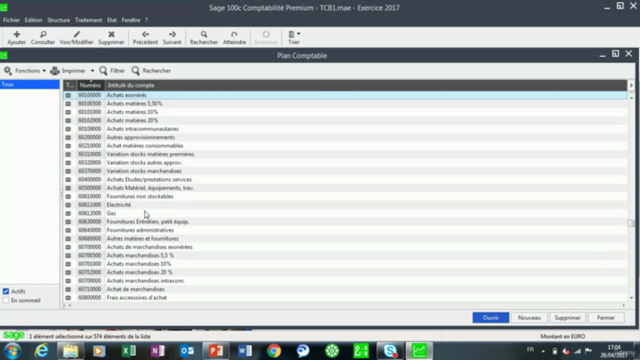Open Outlook from the taskbar

coord(187,351)
